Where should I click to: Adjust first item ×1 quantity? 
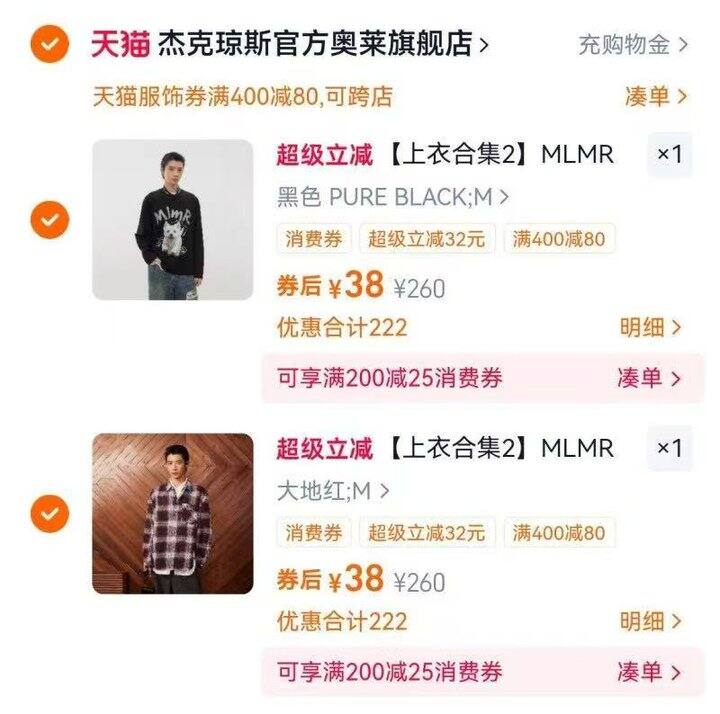669,155
